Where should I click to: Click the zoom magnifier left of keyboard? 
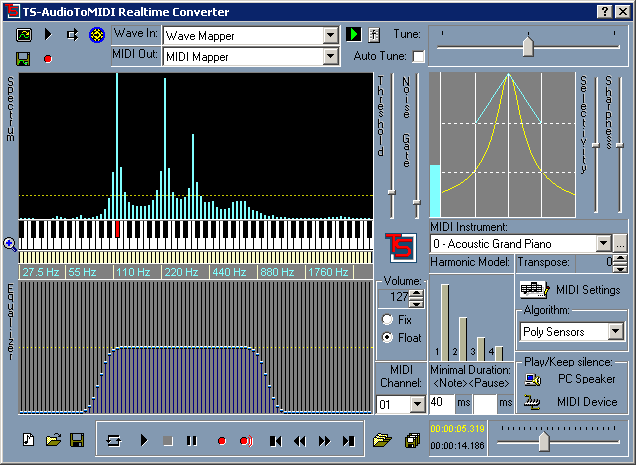[x=10, y=243]
